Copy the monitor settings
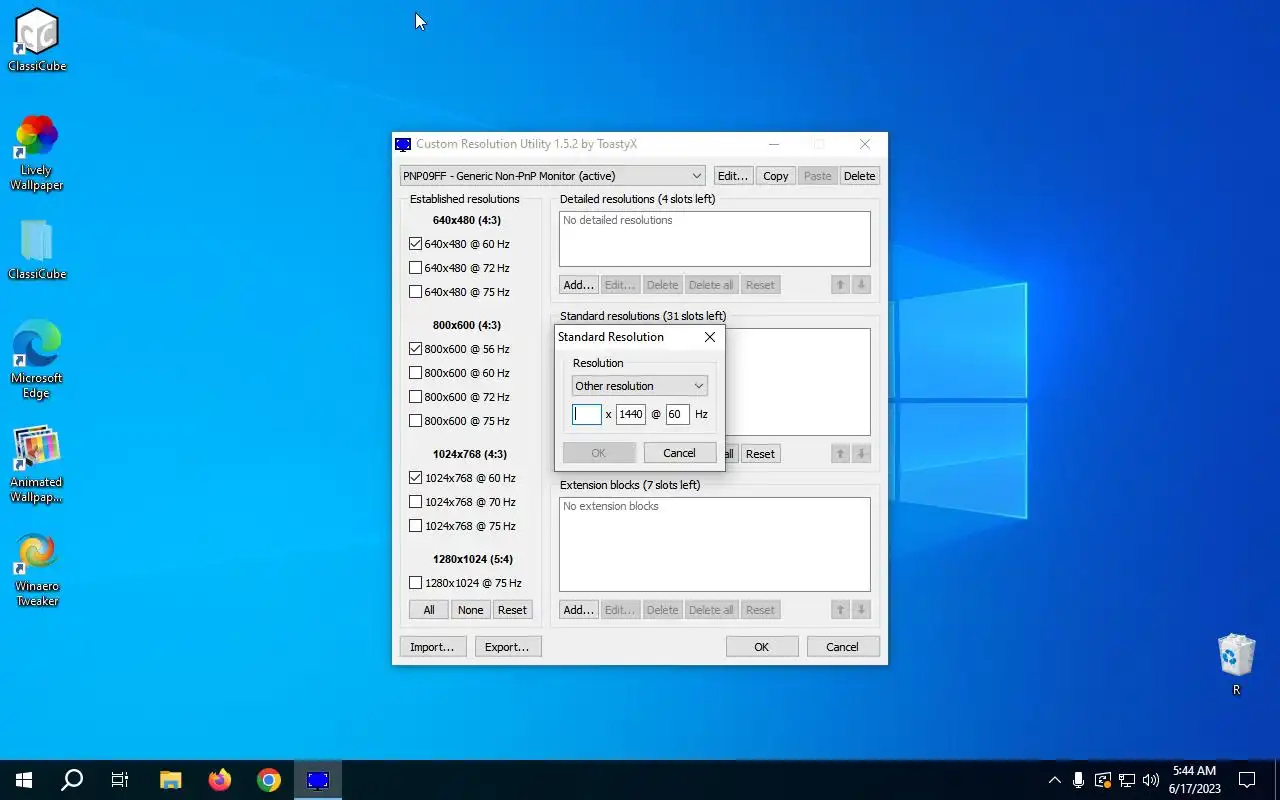Screen dimensions: 1280x800 pos(776,176)
